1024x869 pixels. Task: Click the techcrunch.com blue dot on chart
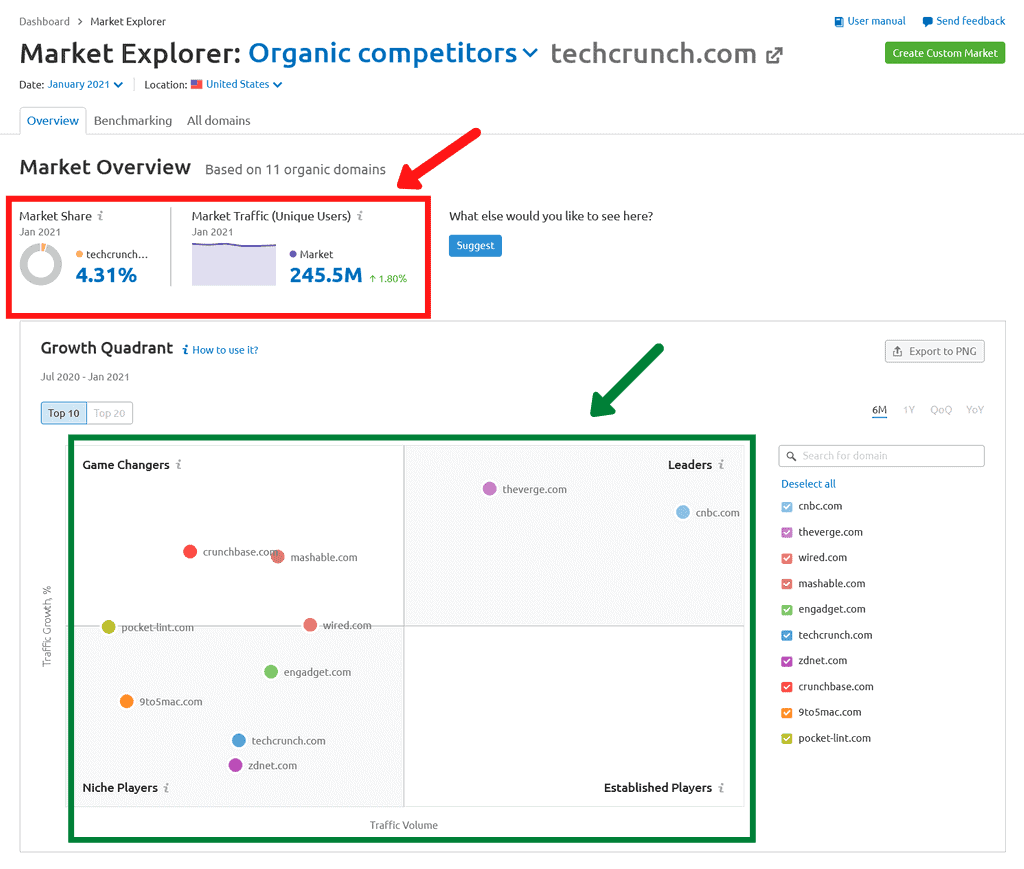click(239, 740)
